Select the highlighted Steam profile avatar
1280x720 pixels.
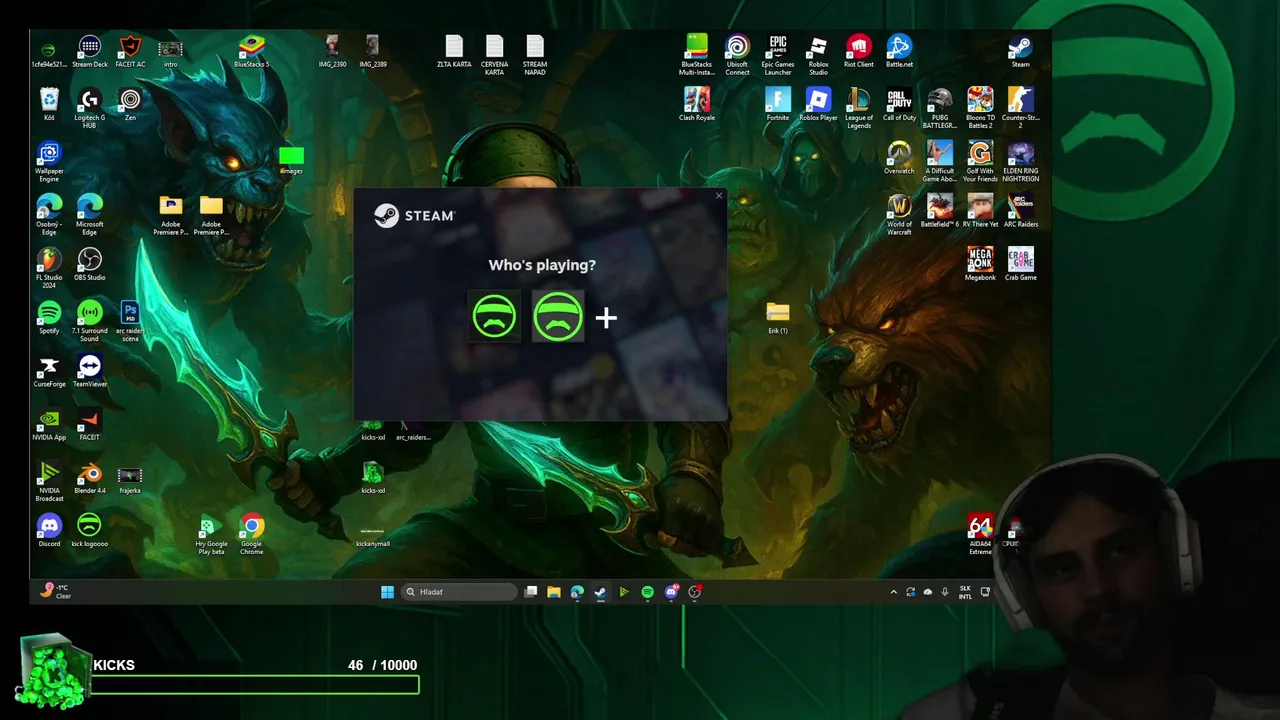557,317
